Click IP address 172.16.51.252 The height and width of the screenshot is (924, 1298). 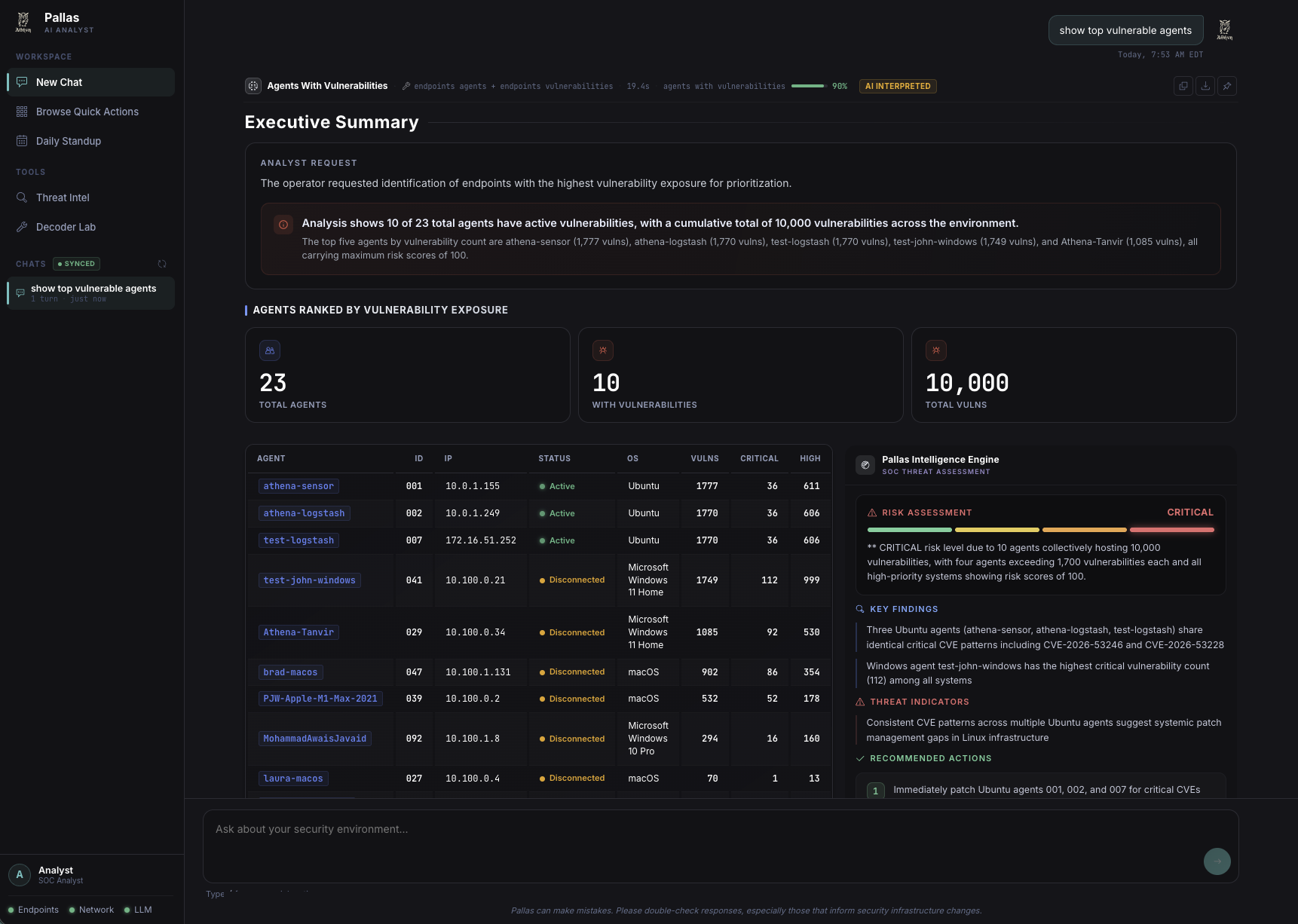(x=481, y=540)
